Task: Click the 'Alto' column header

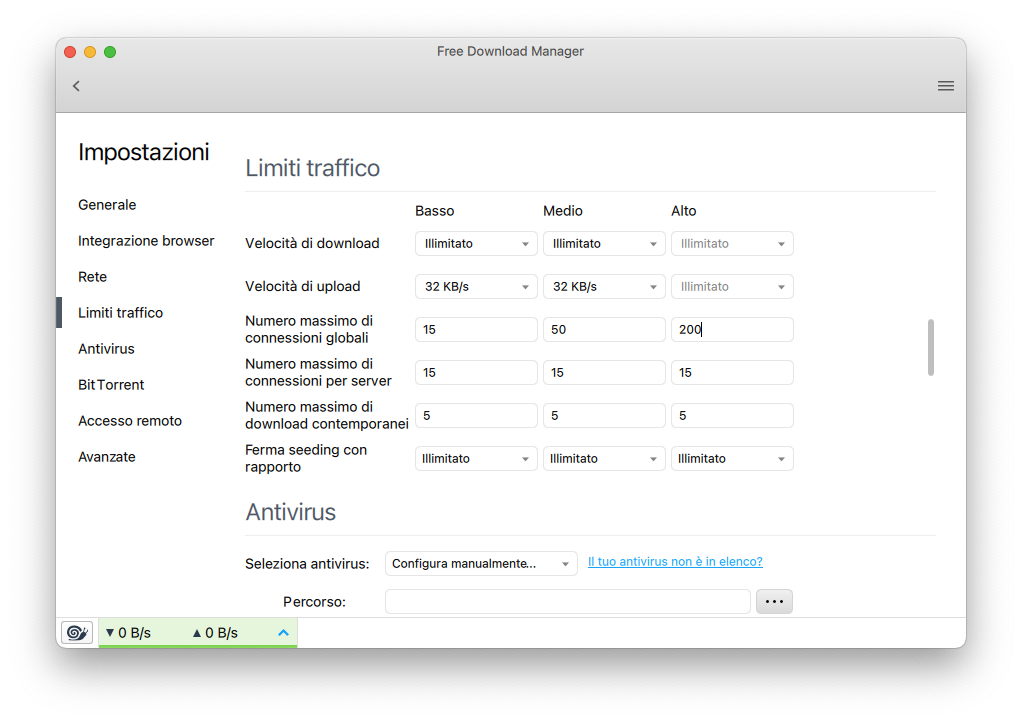Action: 684,211
